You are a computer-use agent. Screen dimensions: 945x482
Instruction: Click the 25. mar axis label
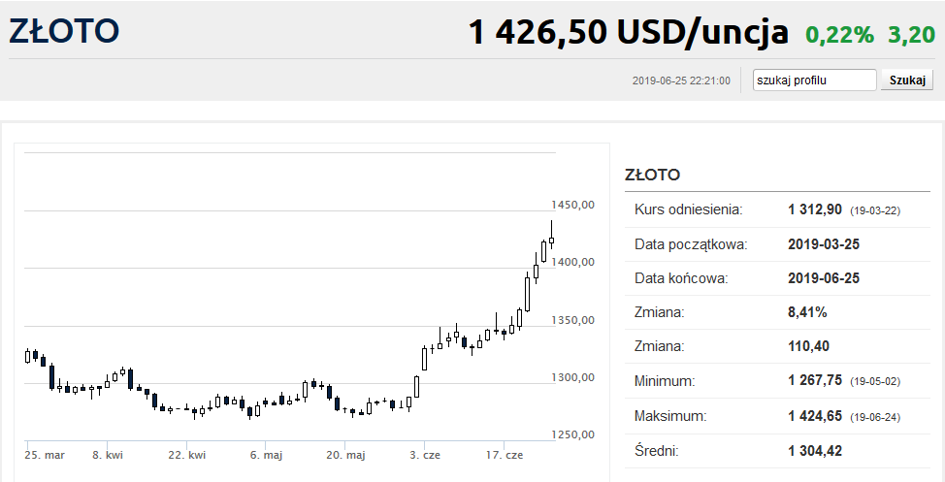coord(45,455)
